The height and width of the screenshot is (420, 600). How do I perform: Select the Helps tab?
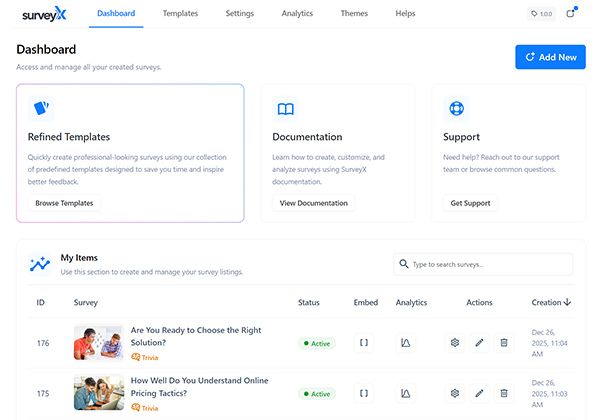(x=405, y=13)
